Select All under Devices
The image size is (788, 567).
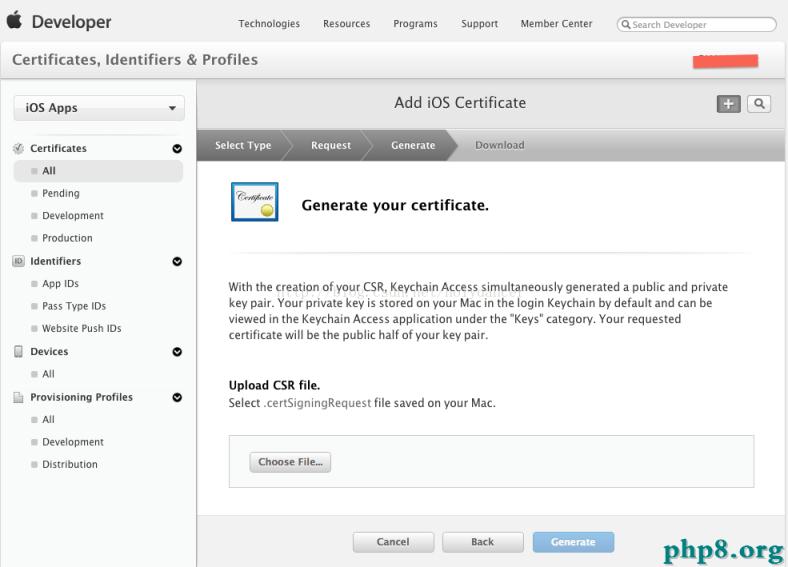pyautogui.click(x=48, y=374)
